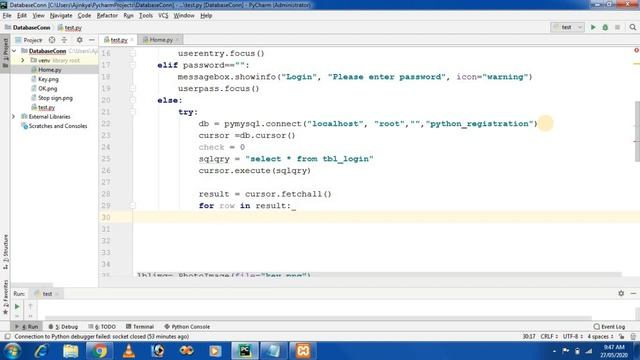Expand the venv library root folder

(23, 60)
